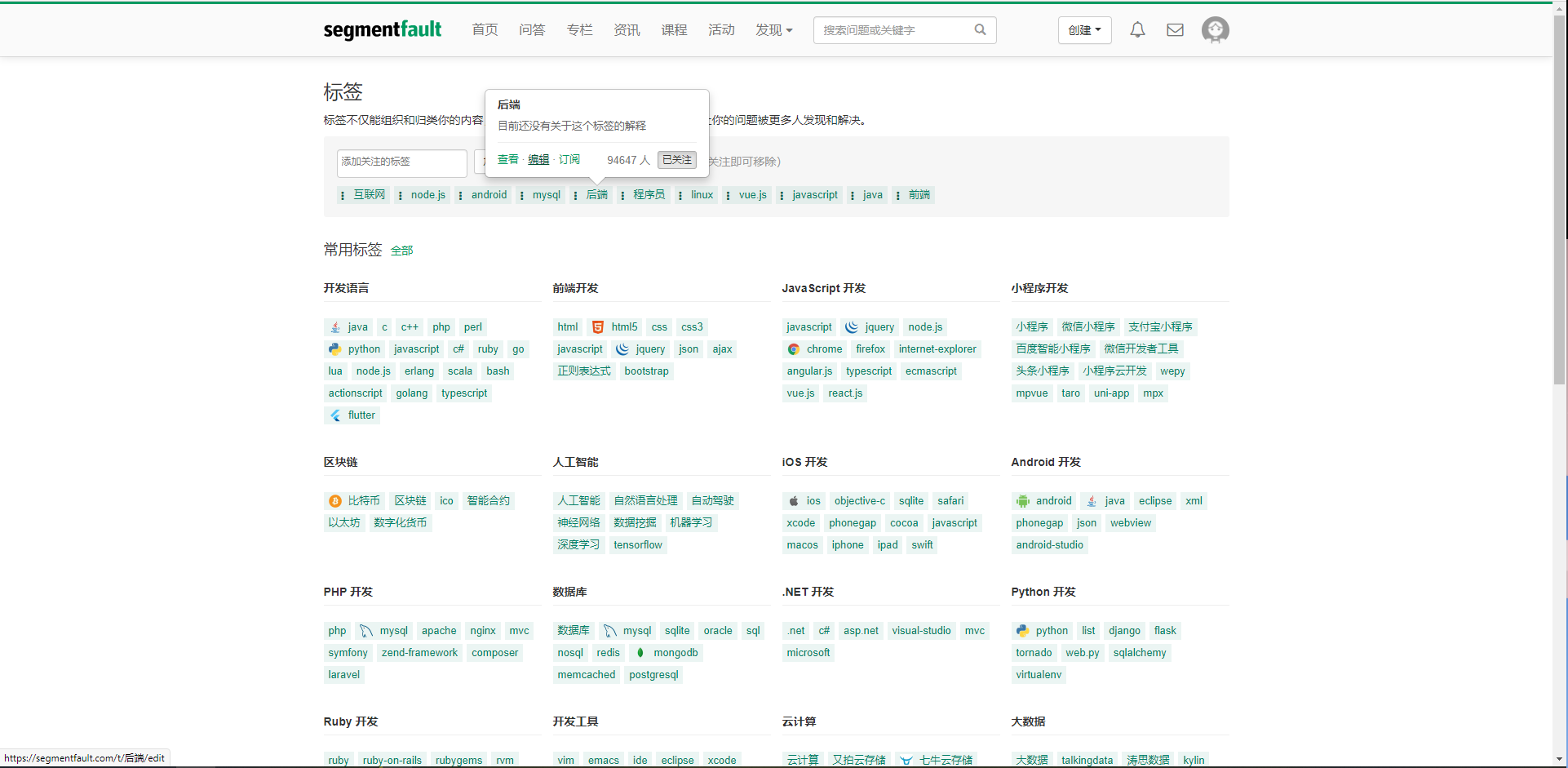Open the react.js tag
Image resolution: width=1568 pixels, height=768 pixels.
[x=845, y=393]
